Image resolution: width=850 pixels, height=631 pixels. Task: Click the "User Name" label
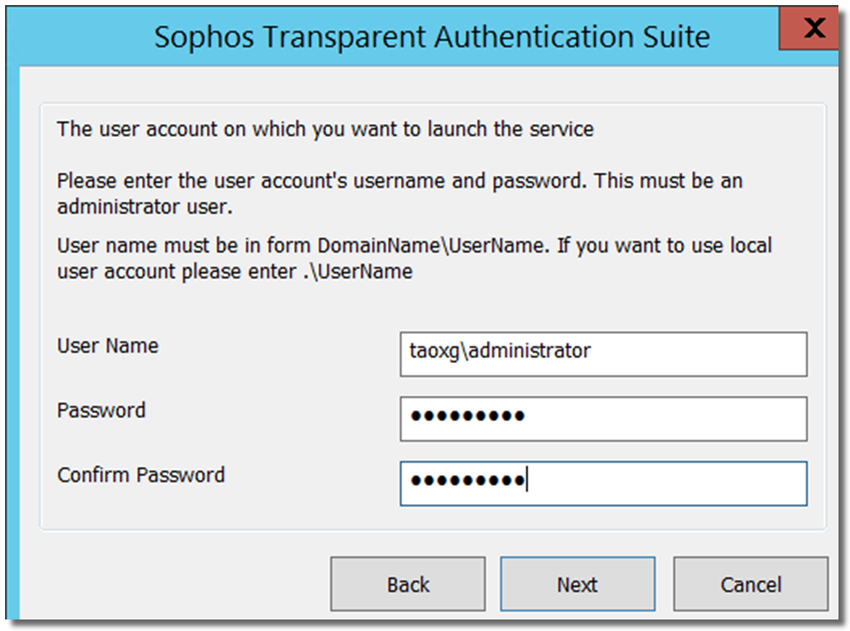pyautogui.click(x=108, y=346)
